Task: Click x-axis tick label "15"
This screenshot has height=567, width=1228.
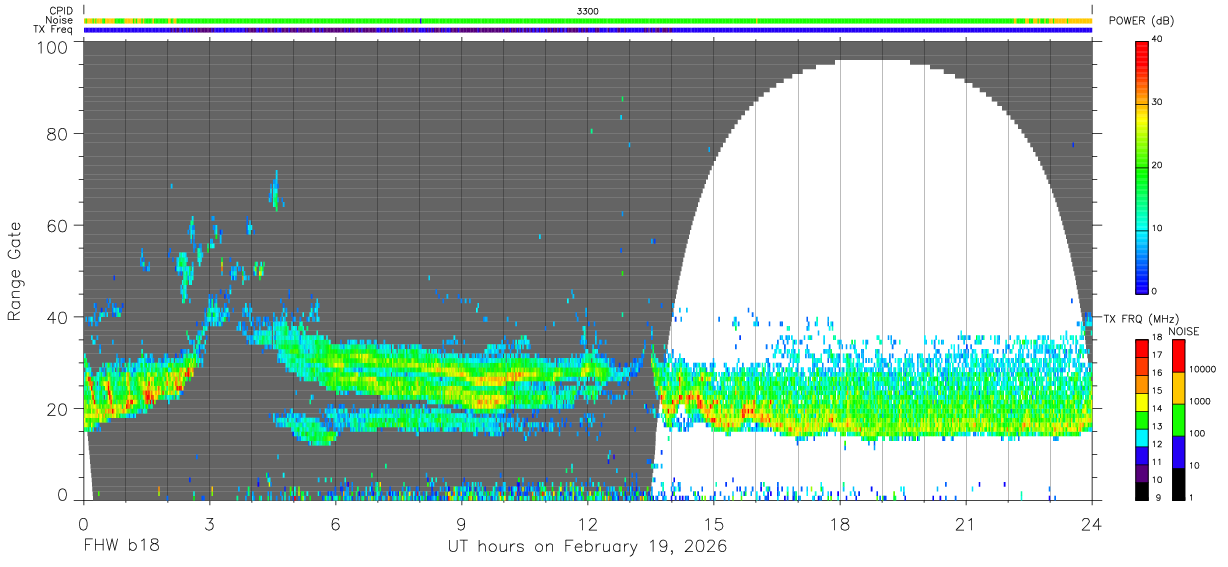Action: point(714,524)
